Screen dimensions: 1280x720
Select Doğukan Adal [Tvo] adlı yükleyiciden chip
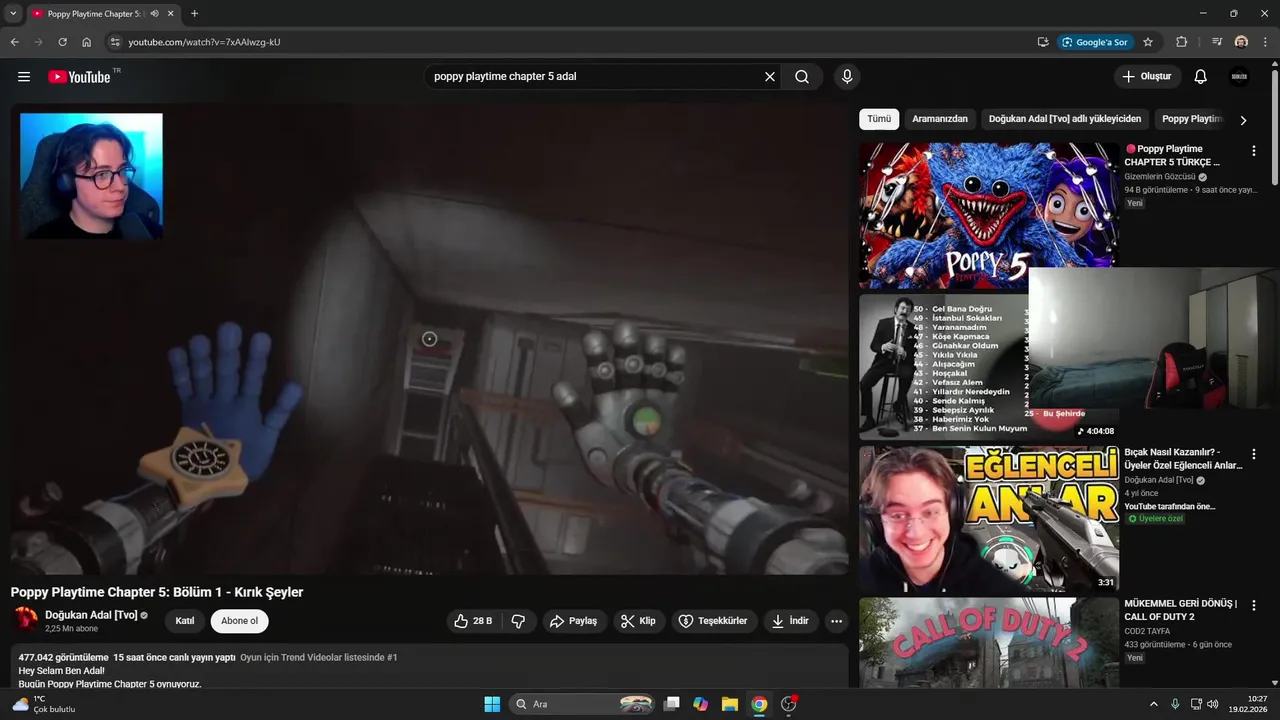1065,119
